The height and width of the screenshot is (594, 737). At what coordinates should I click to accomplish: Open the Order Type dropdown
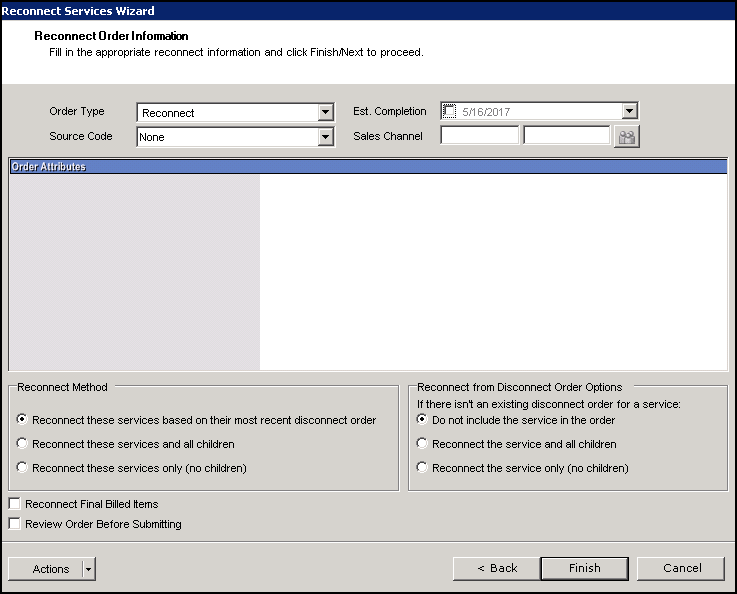pyautogui.click(x=325, y=113)
